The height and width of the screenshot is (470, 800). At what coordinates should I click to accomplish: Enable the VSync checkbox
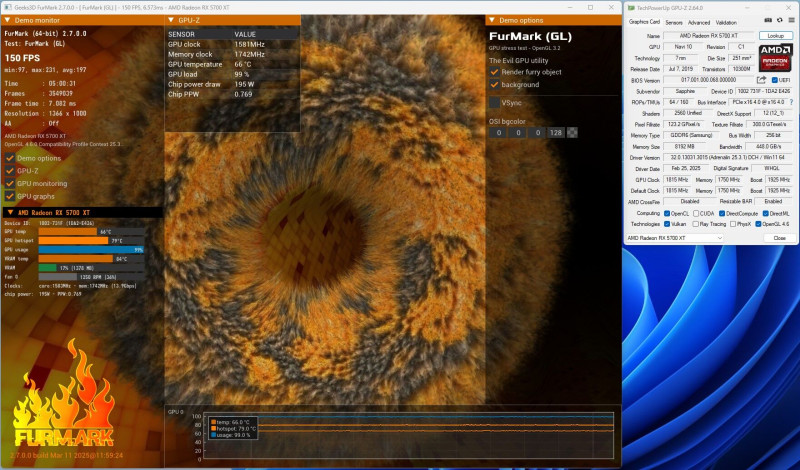494,103
